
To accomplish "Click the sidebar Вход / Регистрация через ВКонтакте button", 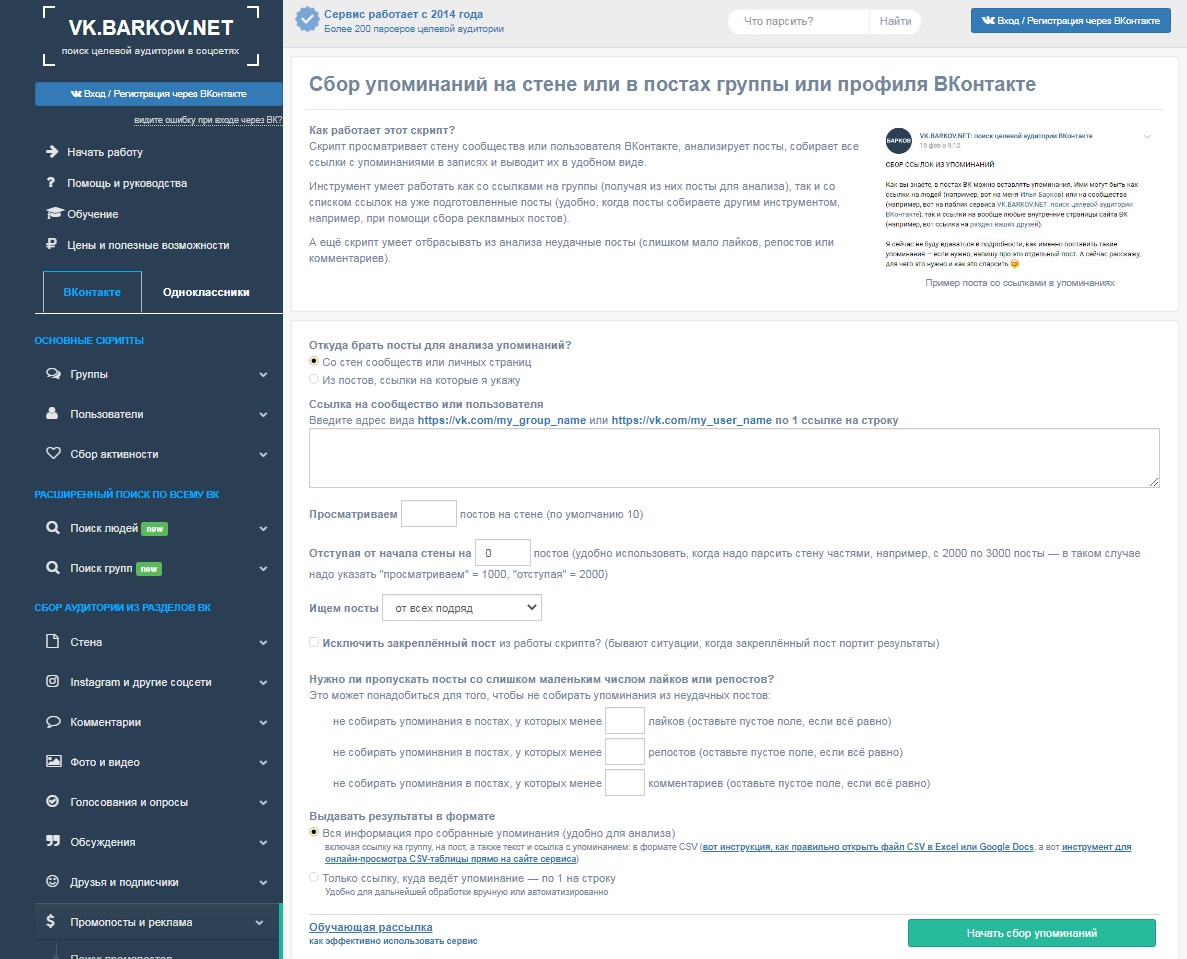I will point(158,94).
